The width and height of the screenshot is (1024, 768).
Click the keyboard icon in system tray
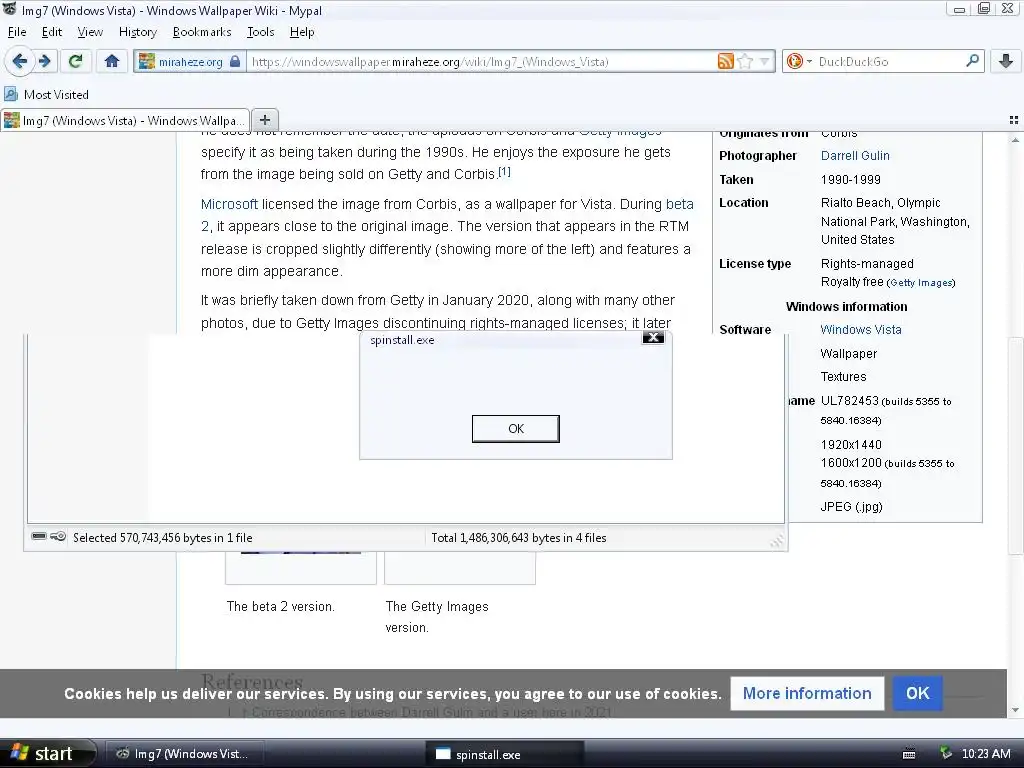pos(908,754)
